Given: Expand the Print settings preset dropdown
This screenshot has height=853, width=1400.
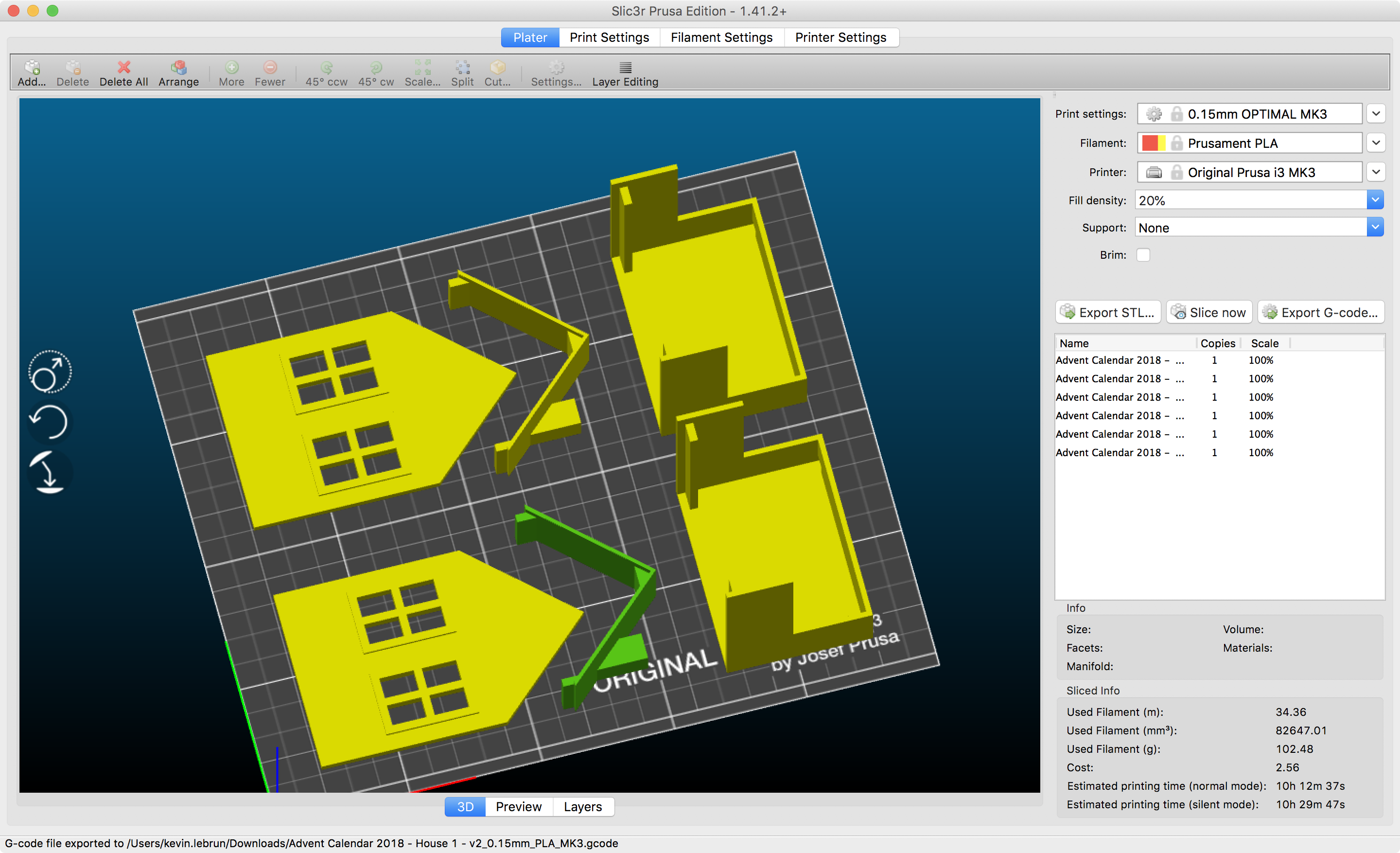Looking at the screenshot, I should 1376,114.
